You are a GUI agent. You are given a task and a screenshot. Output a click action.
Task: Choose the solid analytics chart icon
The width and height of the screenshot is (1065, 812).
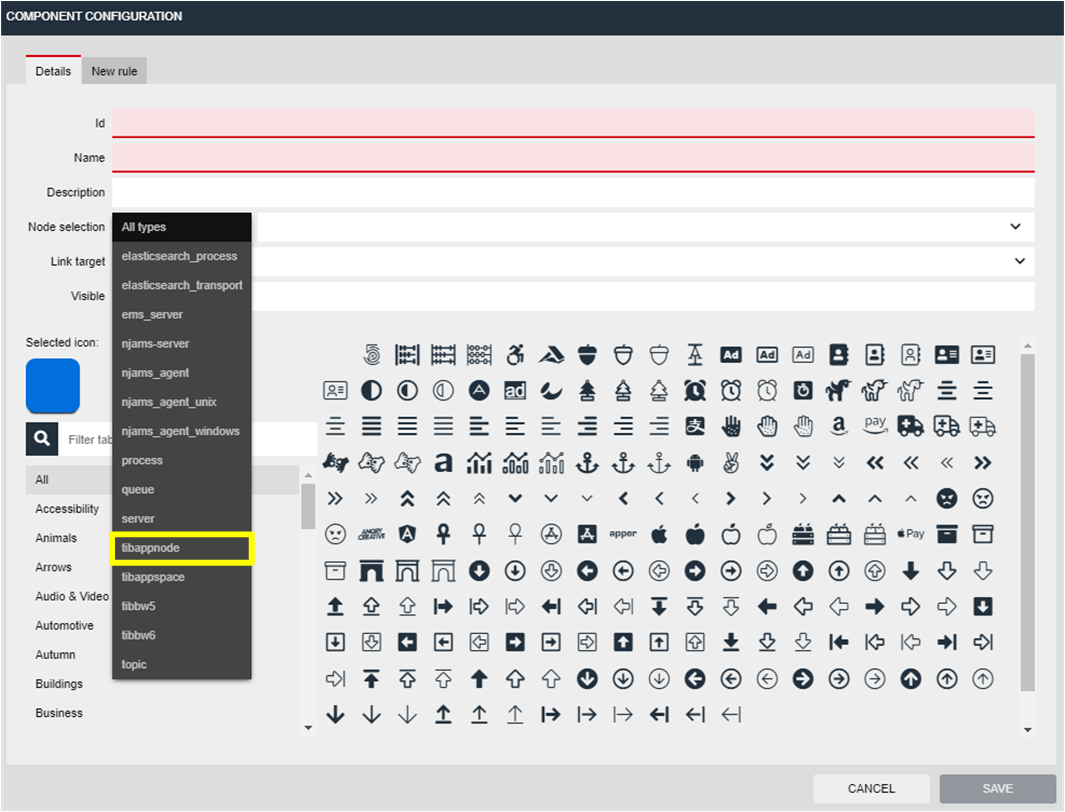click(479, 463)
